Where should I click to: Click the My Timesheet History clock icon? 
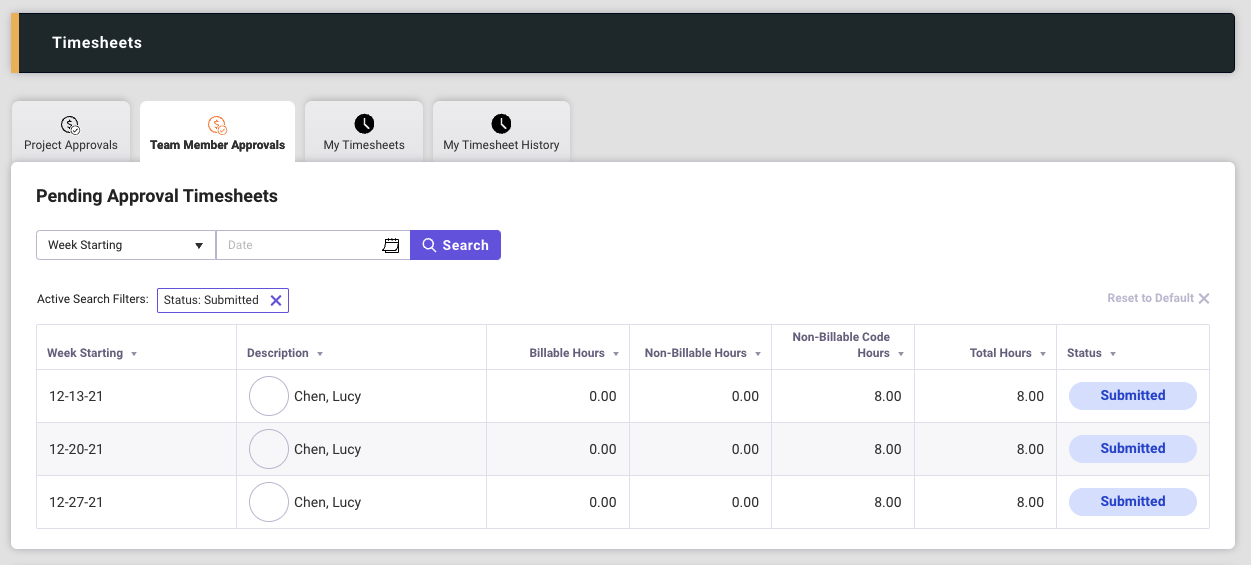coord(501,124)
